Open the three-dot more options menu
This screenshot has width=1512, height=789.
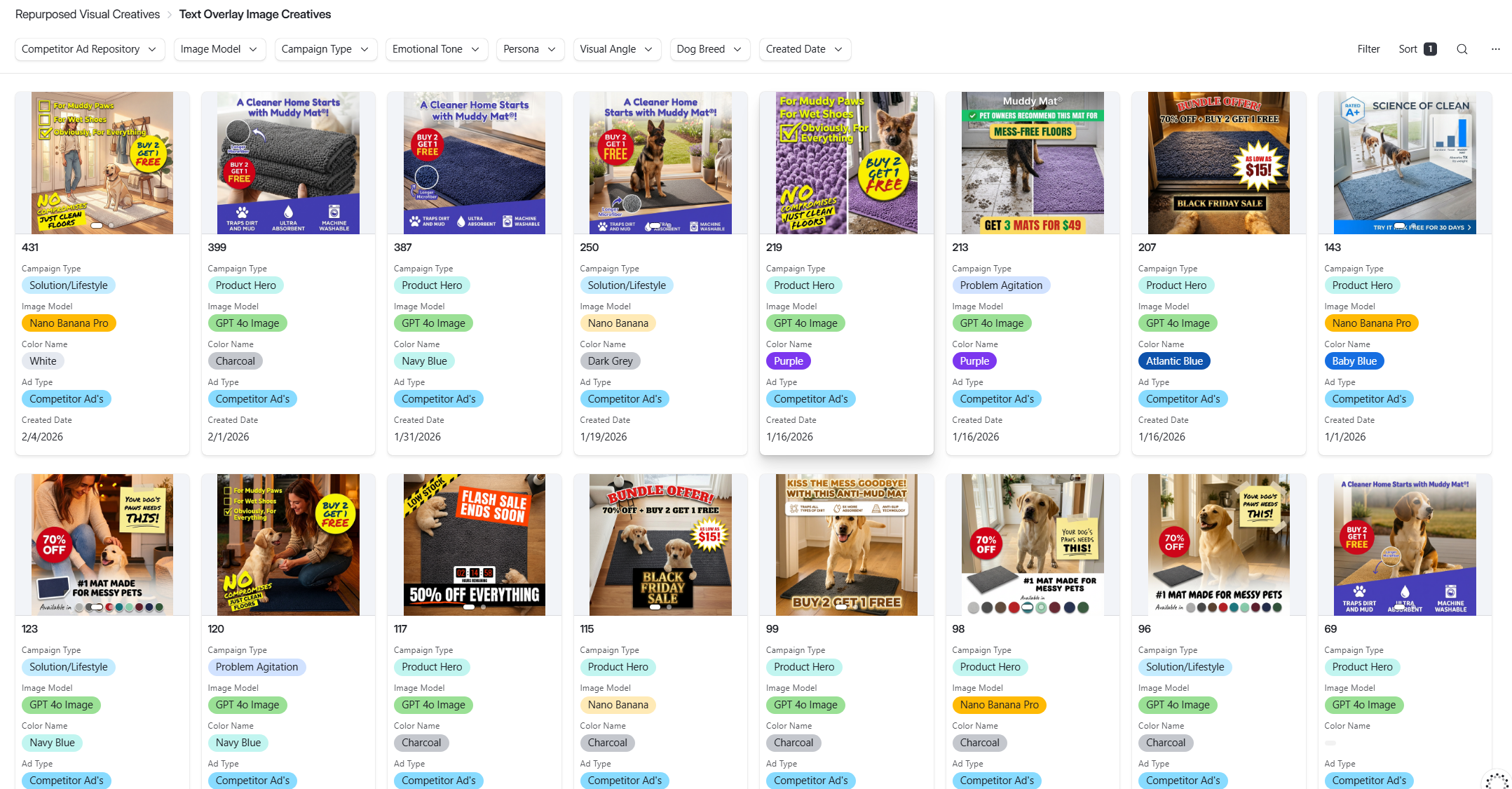(x=1495, y=49)
